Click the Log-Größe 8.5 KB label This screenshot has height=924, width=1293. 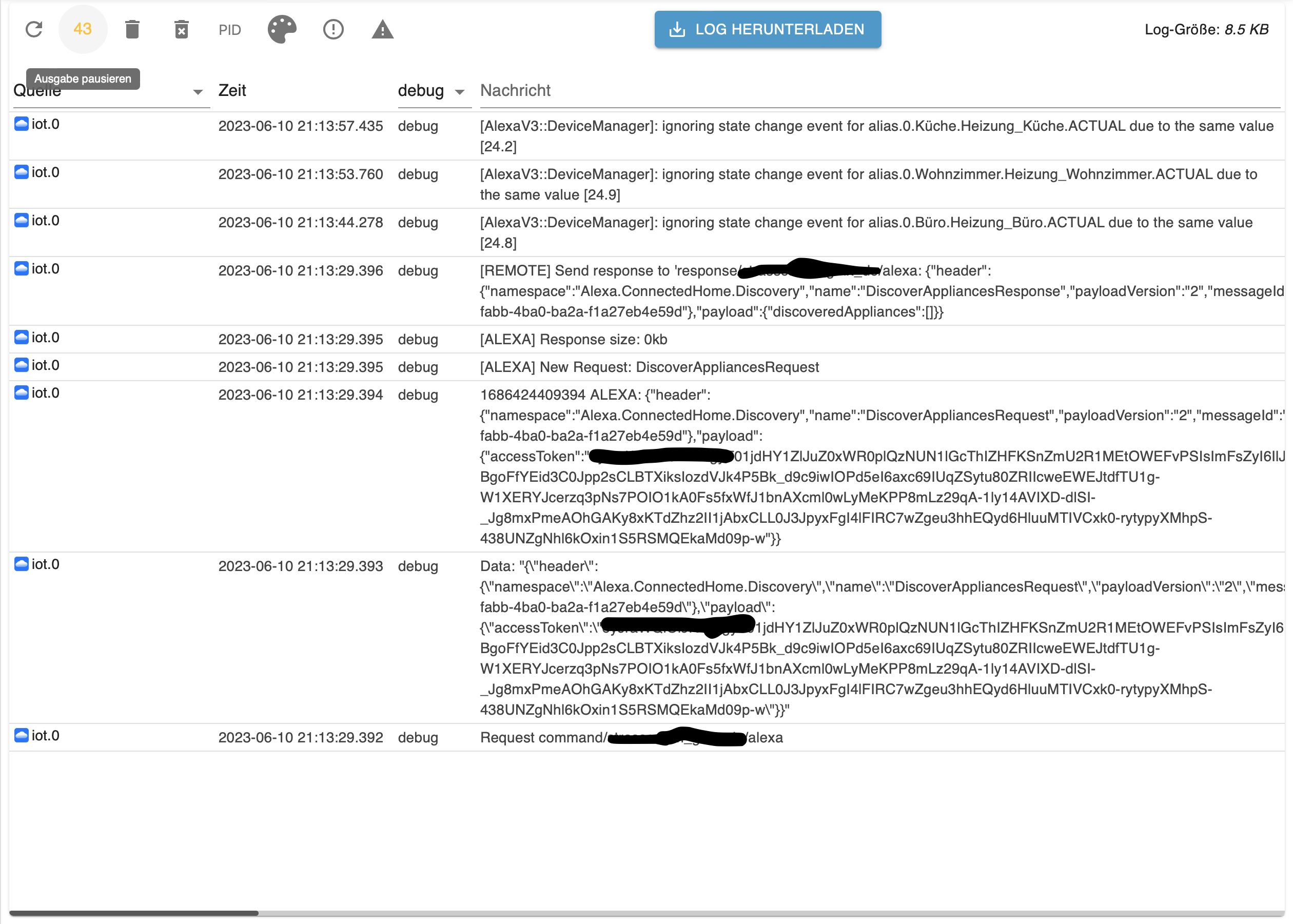1206,29
